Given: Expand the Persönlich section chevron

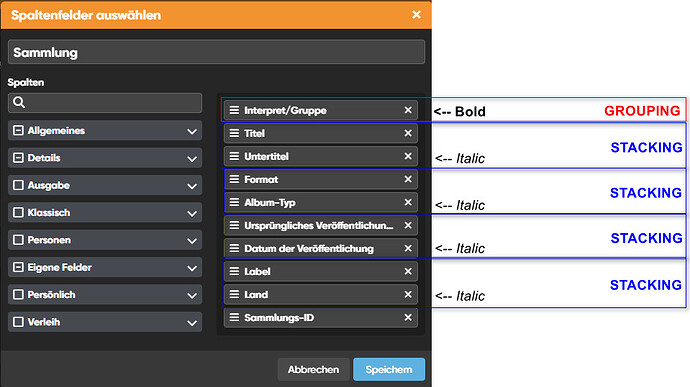Looking at the screenshot, I should pos(192,295).
